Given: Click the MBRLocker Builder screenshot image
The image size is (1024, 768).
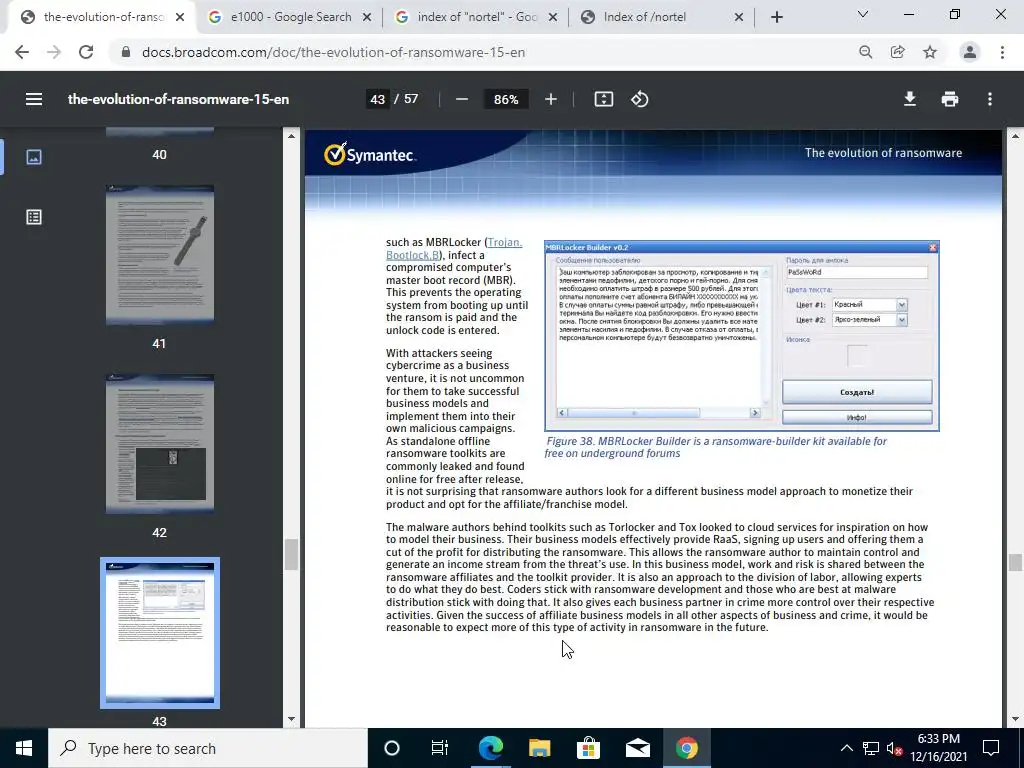Looking at the screenshot, I should coord(742,336).
